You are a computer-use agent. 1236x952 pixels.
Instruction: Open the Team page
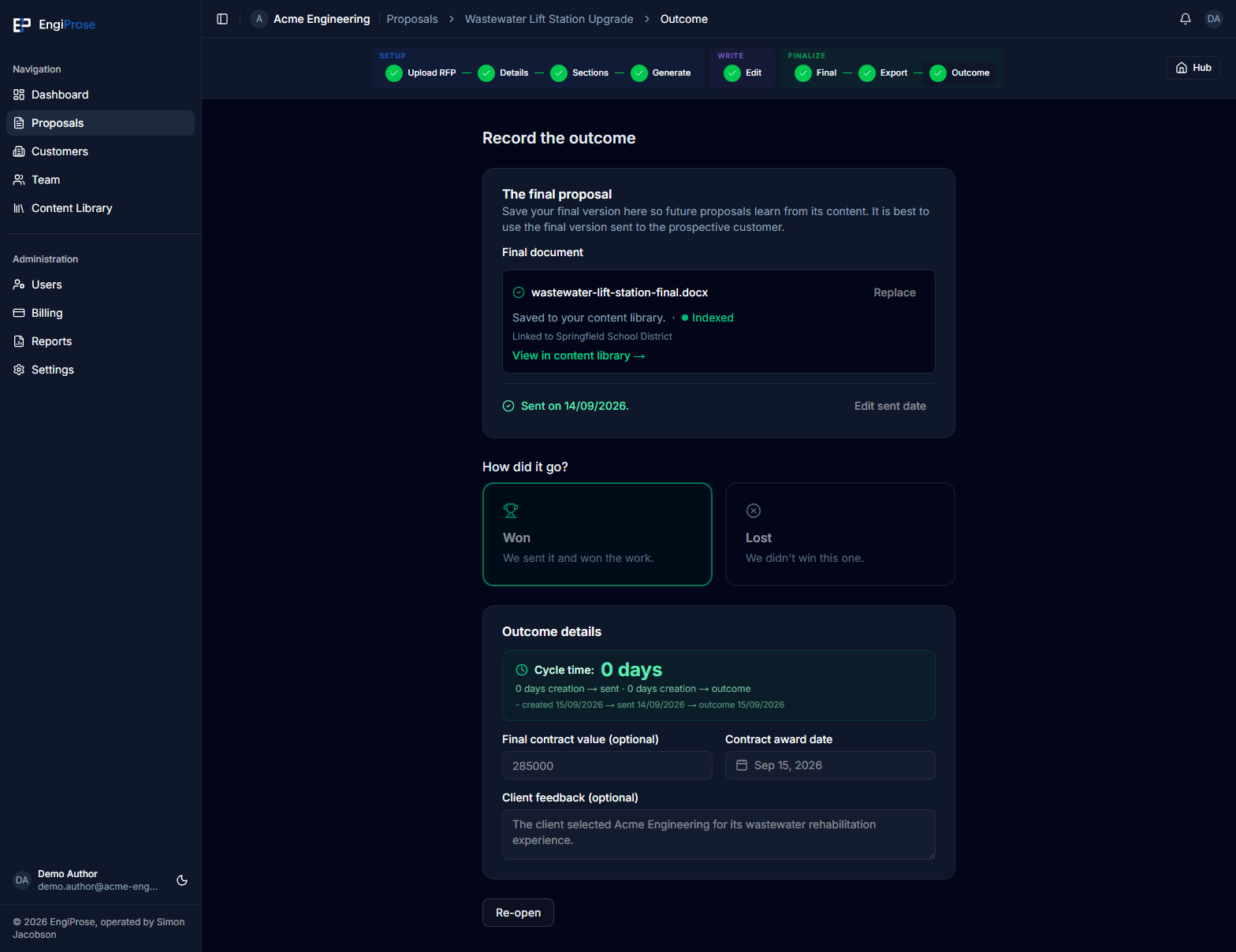click(100, 180)
